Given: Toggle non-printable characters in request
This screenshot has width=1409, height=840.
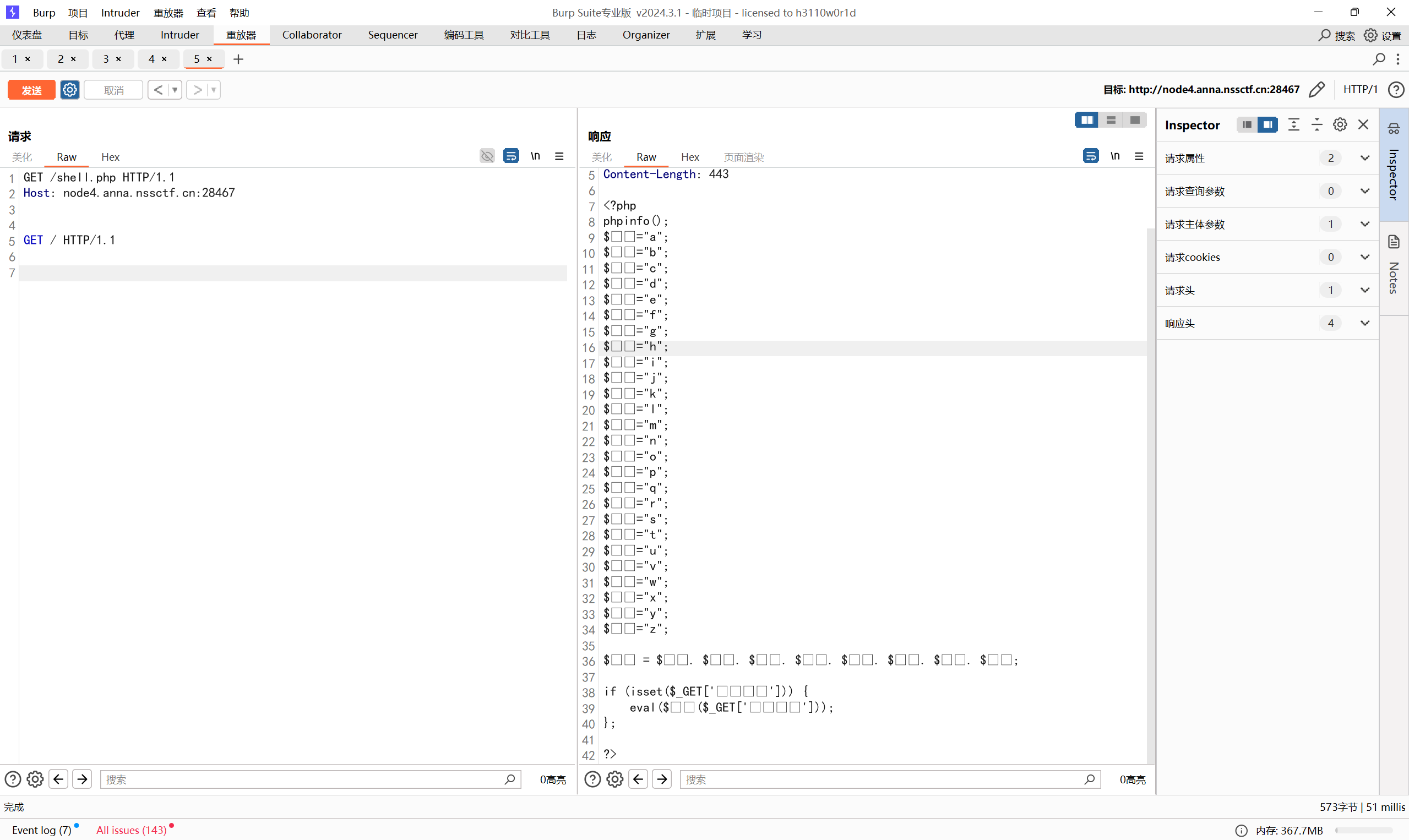Looking at the screenshot, I should (487, 156).
